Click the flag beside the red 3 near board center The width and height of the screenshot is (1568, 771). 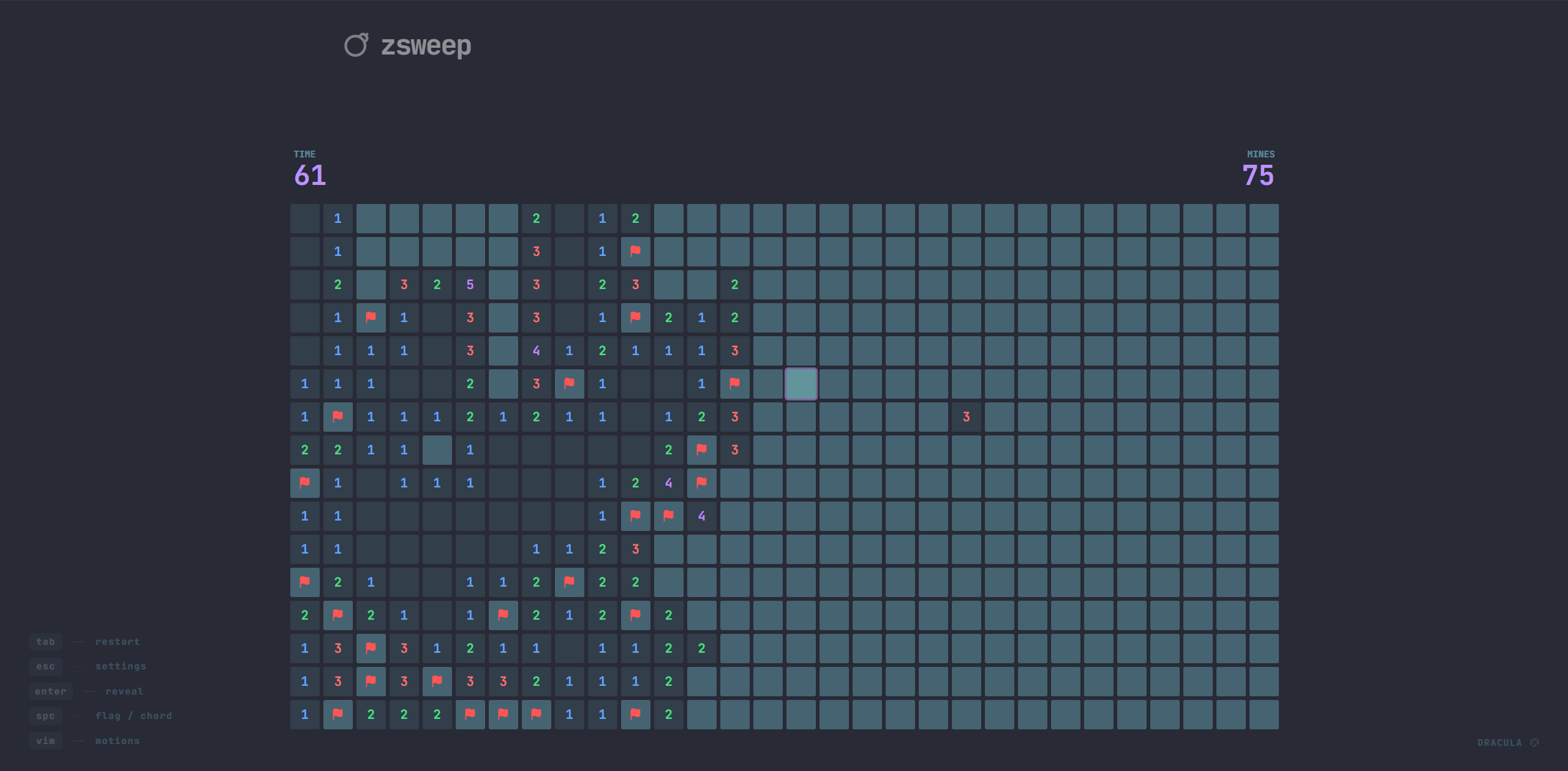point(702,449)
